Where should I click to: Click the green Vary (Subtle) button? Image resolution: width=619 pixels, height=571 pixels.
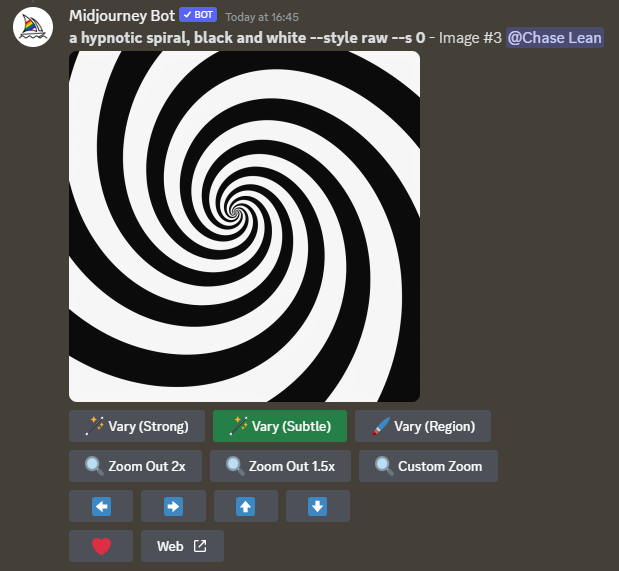pos(280,426)
